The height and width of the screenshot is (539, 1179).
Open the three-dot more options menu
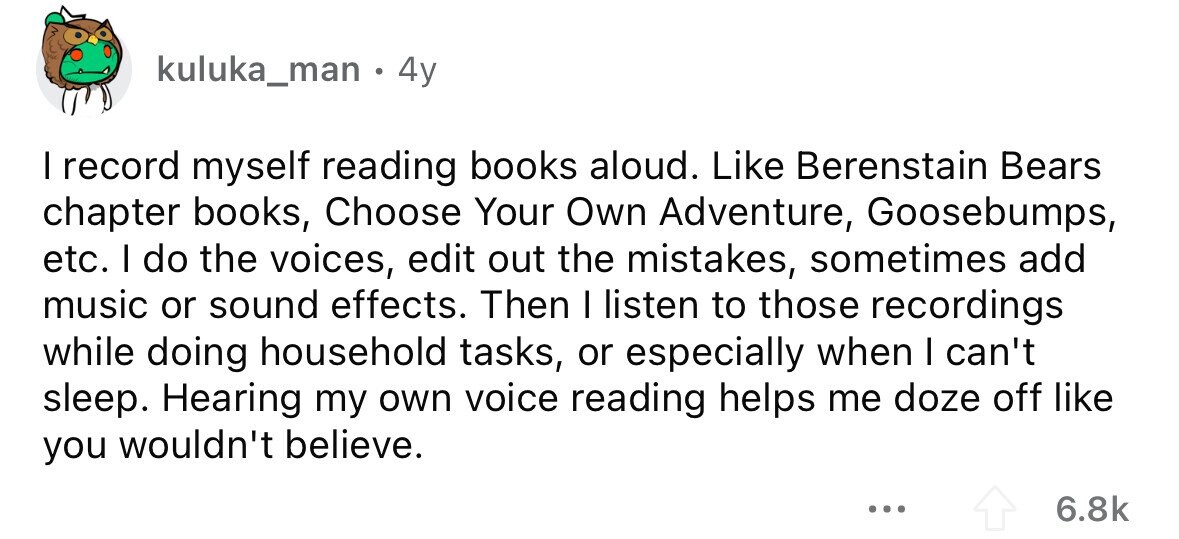(886, 510)
